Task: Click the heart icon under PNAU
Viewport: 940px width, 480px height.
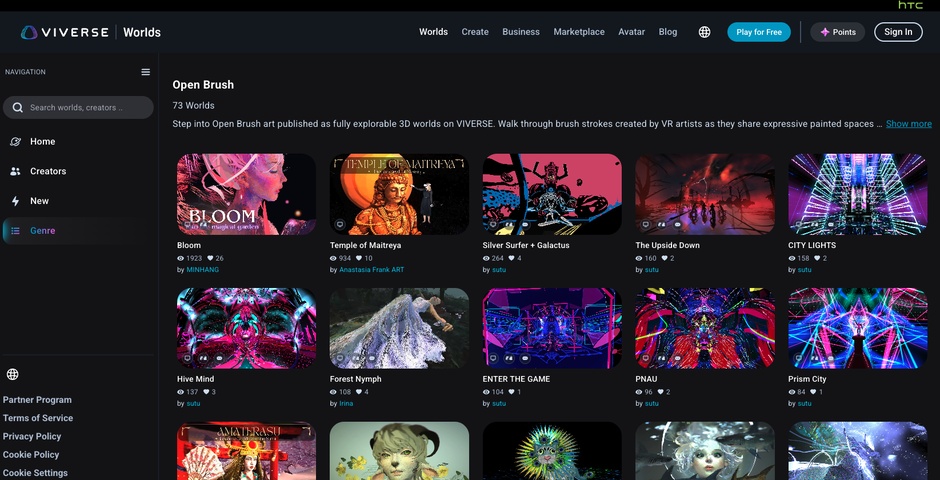Action: (x=661, y=392)
